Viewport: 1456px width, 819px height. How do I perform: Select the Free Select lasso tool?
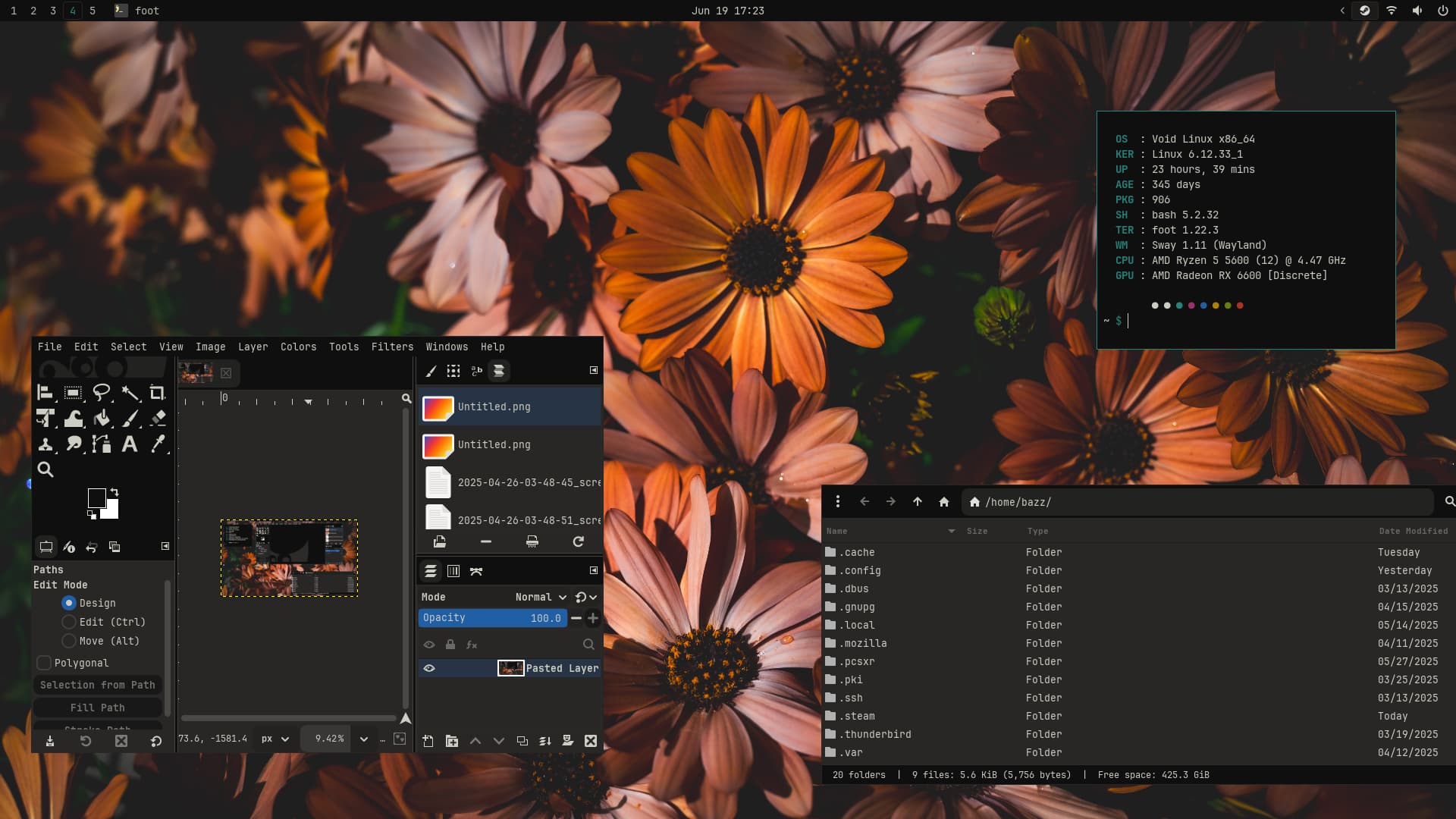pyautogui.click(x=101, y=392)
